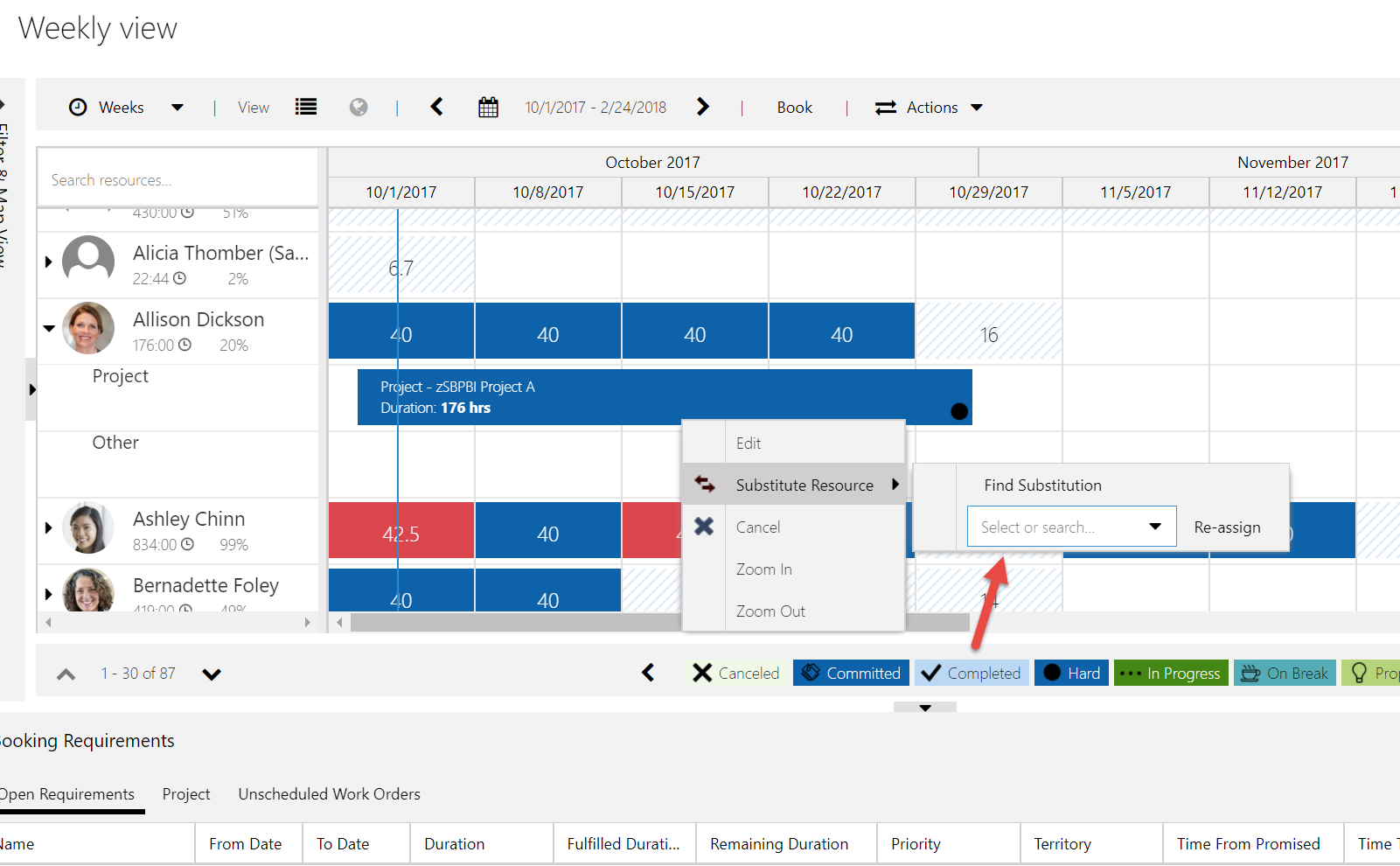This screenshot has height=866, width=1400.
Task: Click the Search resources input field
Action: coord(178,180)
